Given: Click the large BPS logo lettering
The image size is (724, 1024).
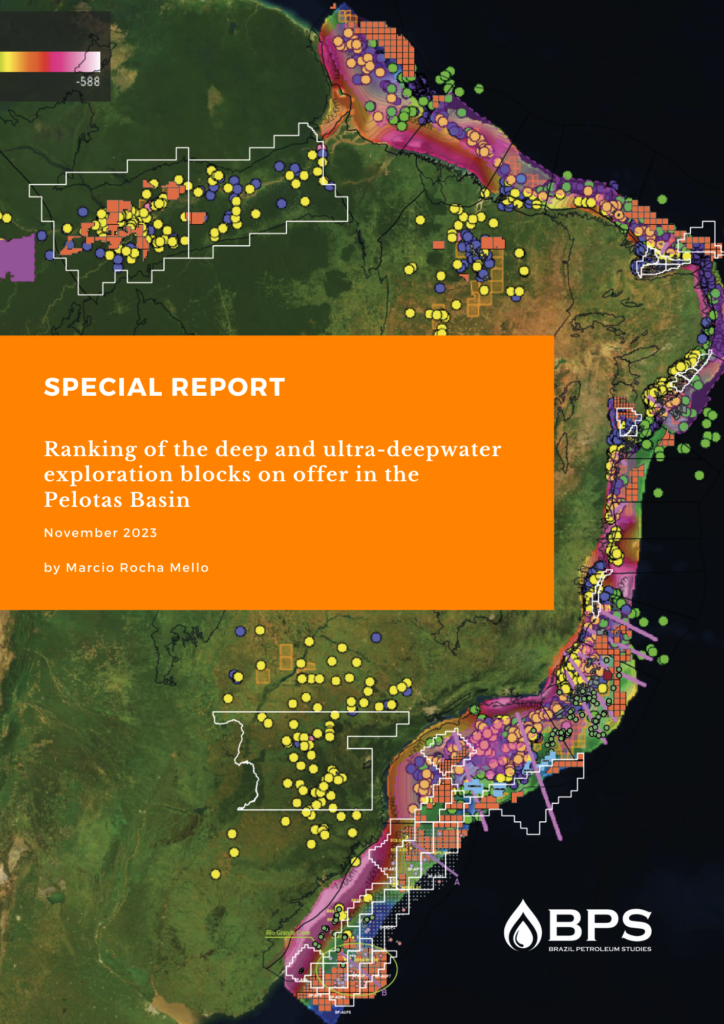Looking at the screenshot, I should point(598,921).
